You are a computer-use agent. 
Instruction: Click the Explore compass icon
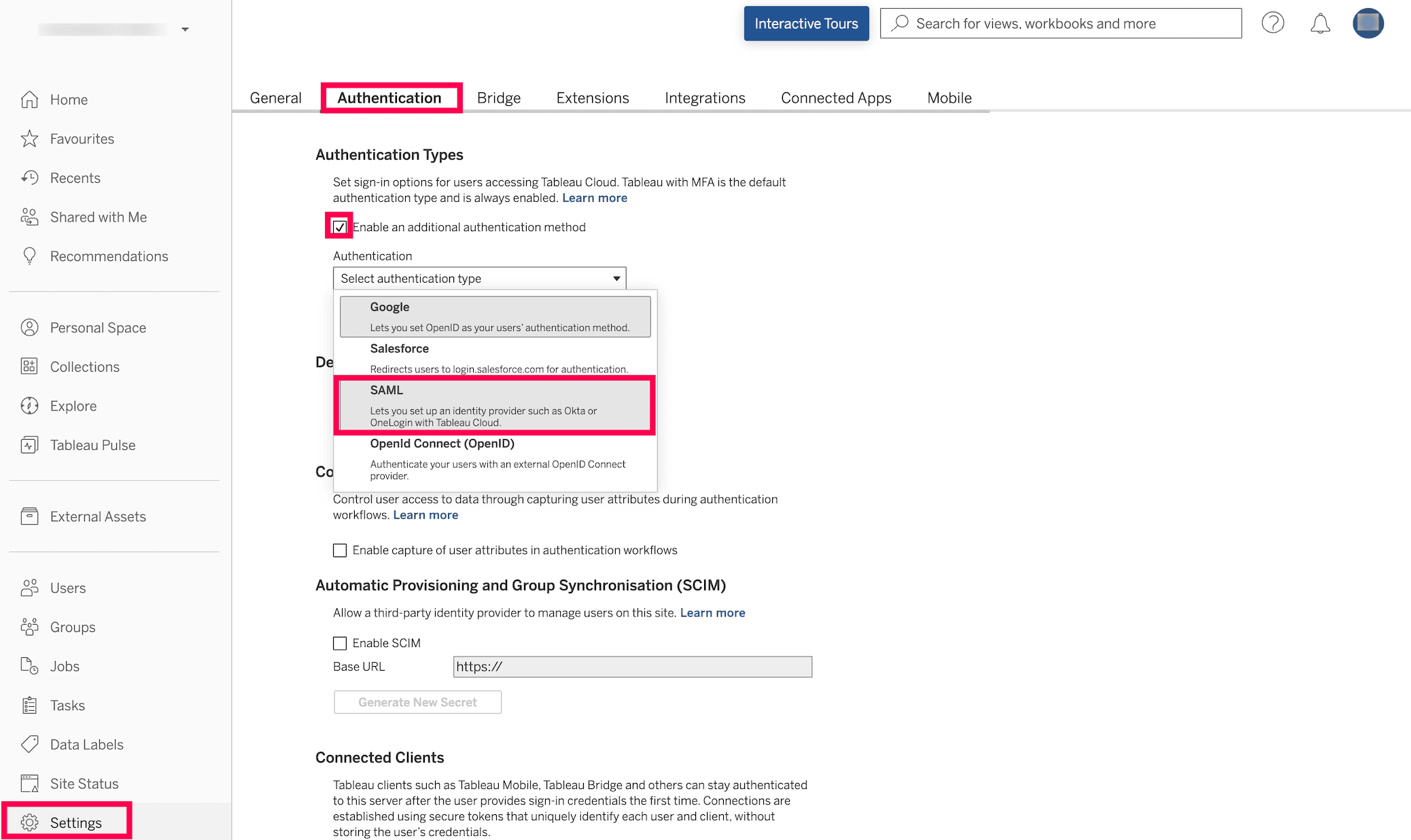29,406
